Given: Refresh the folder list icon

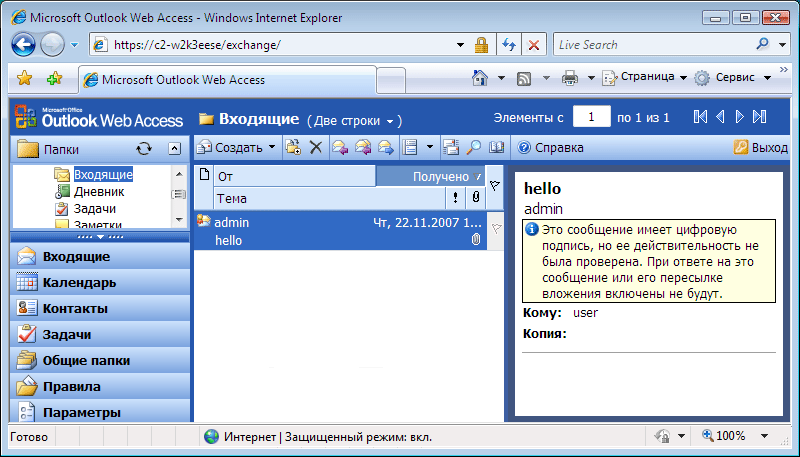Looking at the screenshot, I should coord(144,149).
